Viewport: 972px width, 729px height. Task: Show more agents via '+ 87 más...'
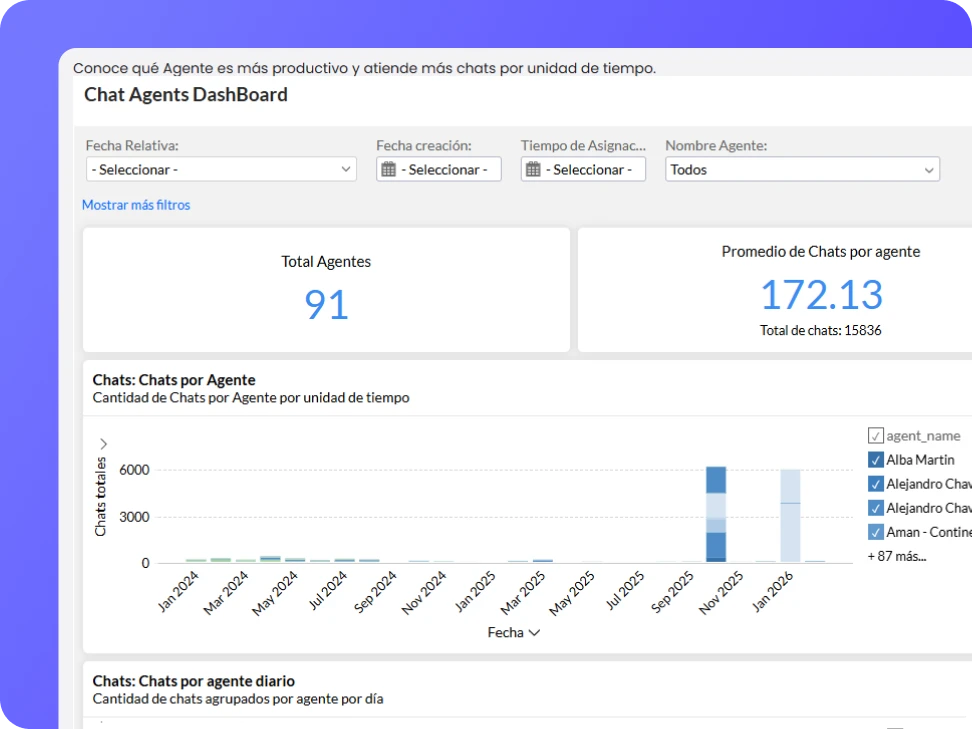896,556
